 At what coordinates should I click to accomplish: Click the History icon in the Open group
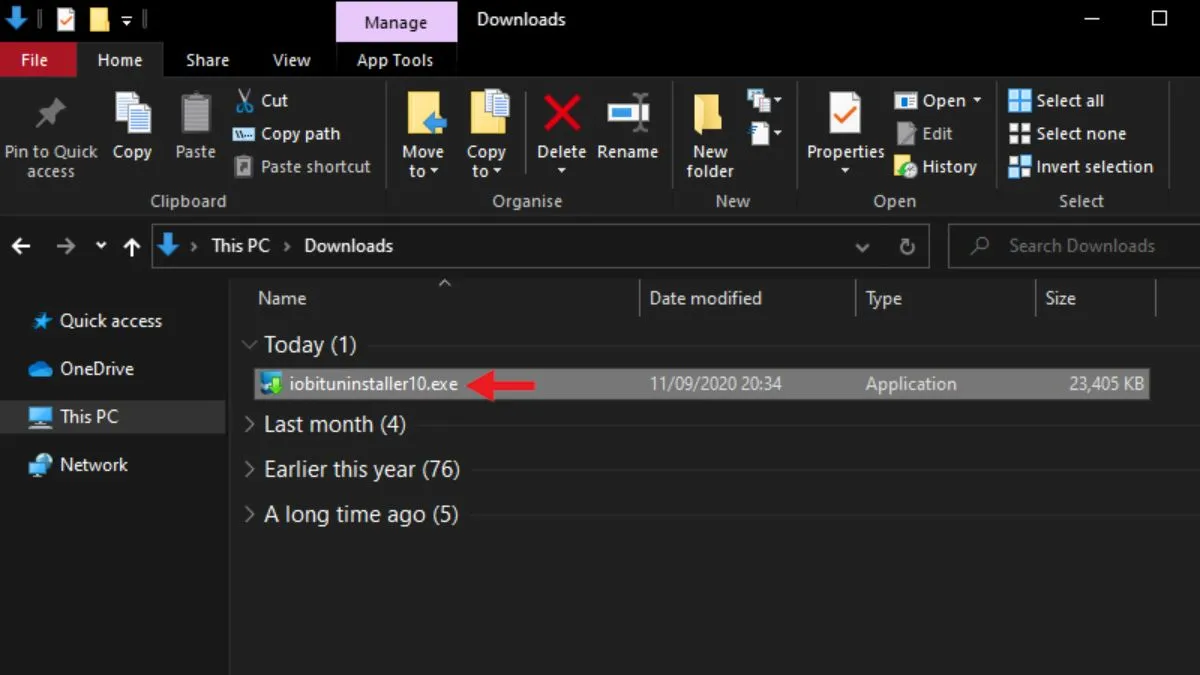[x=936, y=166]
